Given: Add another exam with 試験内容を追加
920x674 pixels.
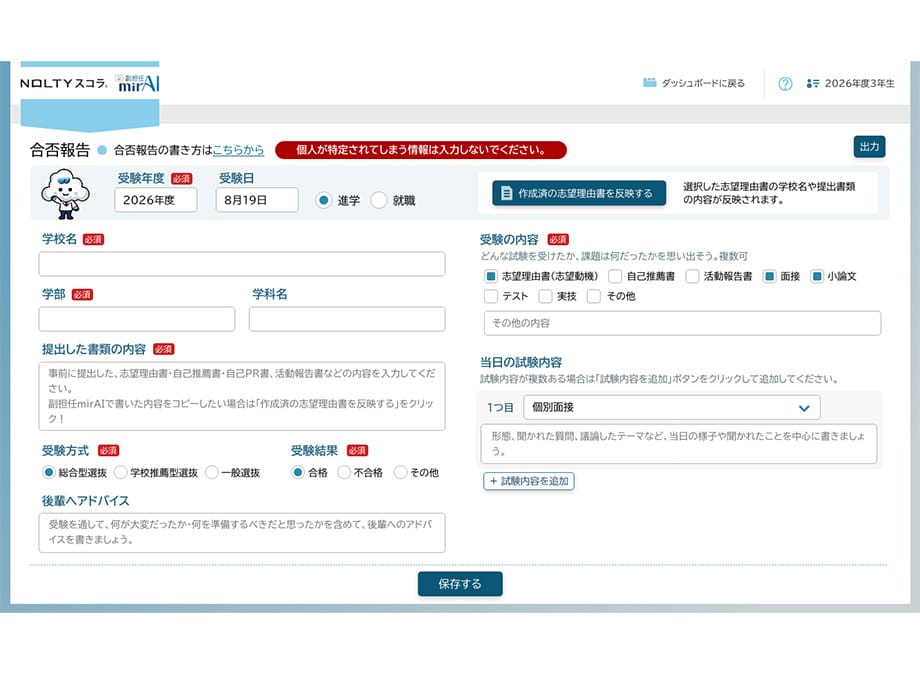Looking at the screenshot, I should click(x=529, y=481).
